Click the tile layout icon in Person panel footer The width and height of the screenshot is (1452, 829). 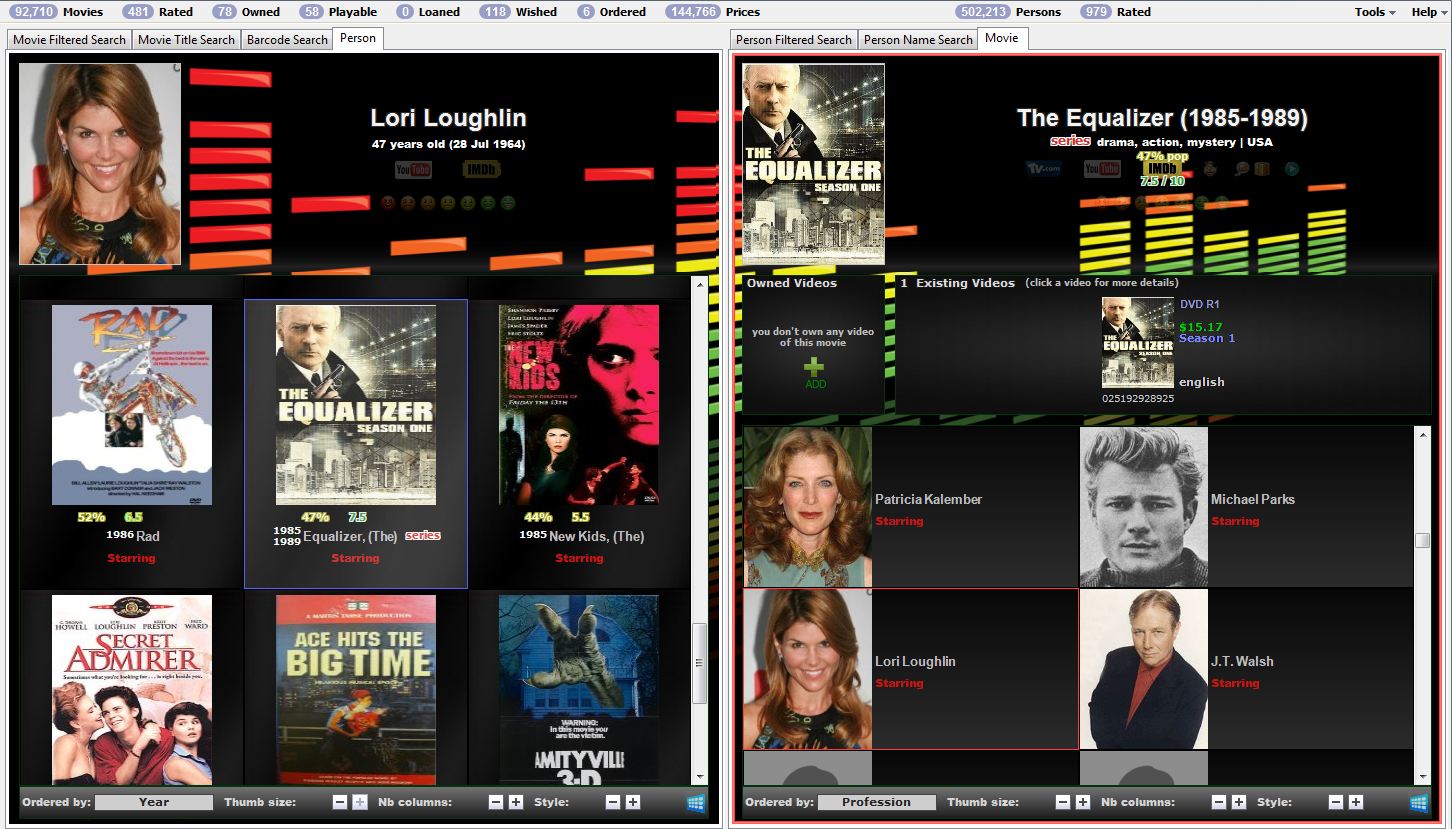point(696,802)
